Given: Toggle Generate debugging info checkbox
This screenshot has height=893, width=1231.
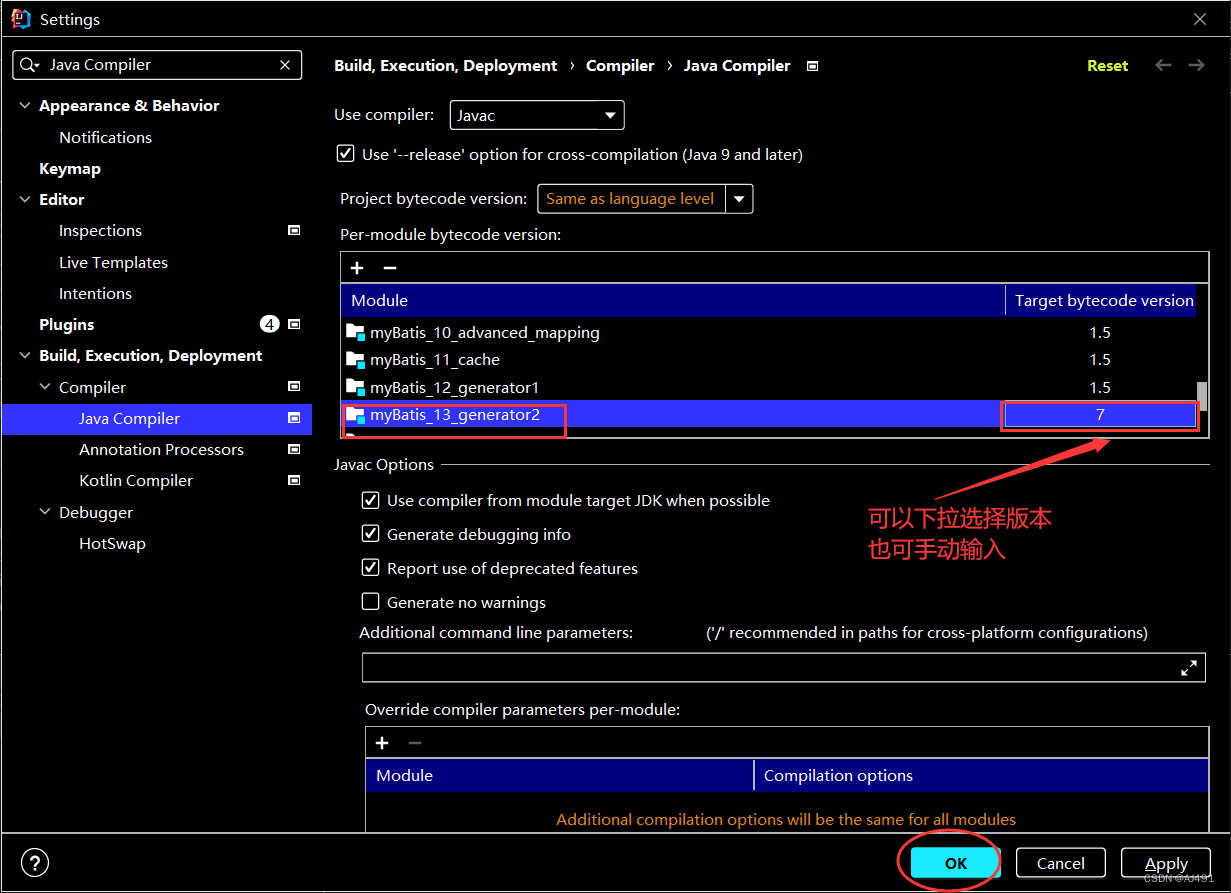Looking at the screenshot, I should click(x=370, y=534).
